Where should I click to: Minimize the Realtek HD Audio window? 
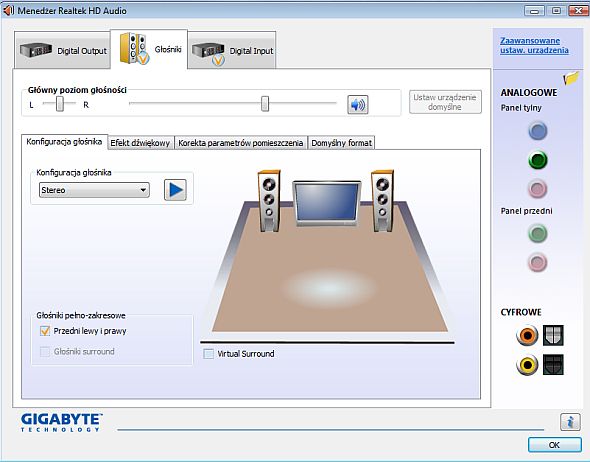pyautogui.click(x=534, y=11)
